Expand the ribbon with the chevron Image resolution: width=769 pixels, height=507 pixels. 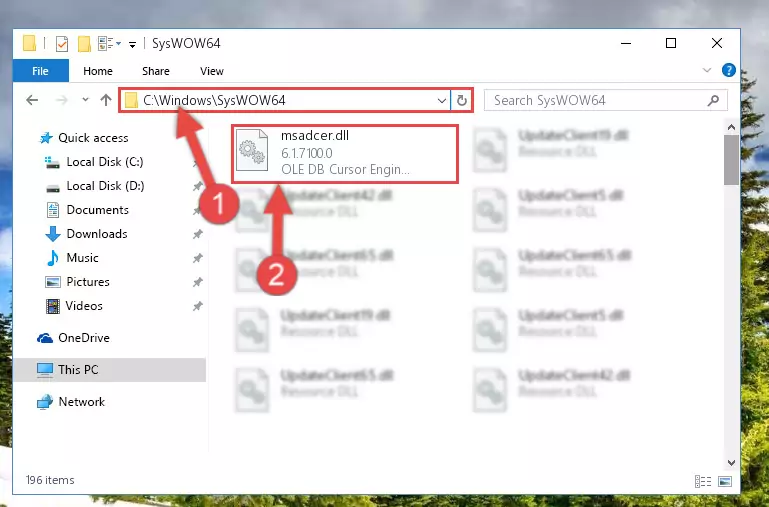(x=707, y=71)
